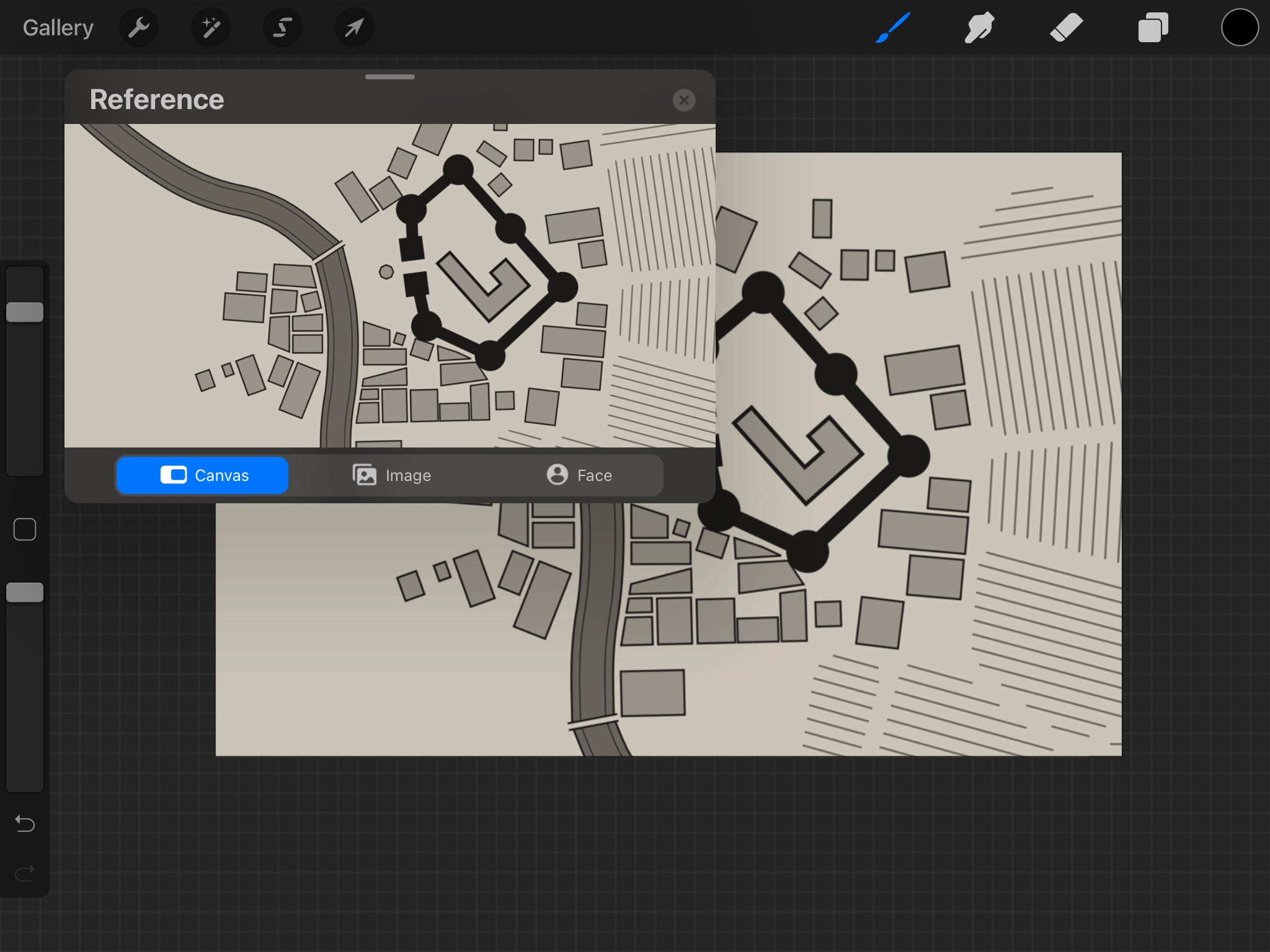This screenshot has height=952, width=1270.
Task: Open the active black color swatch
Action: click(1239, 28)
